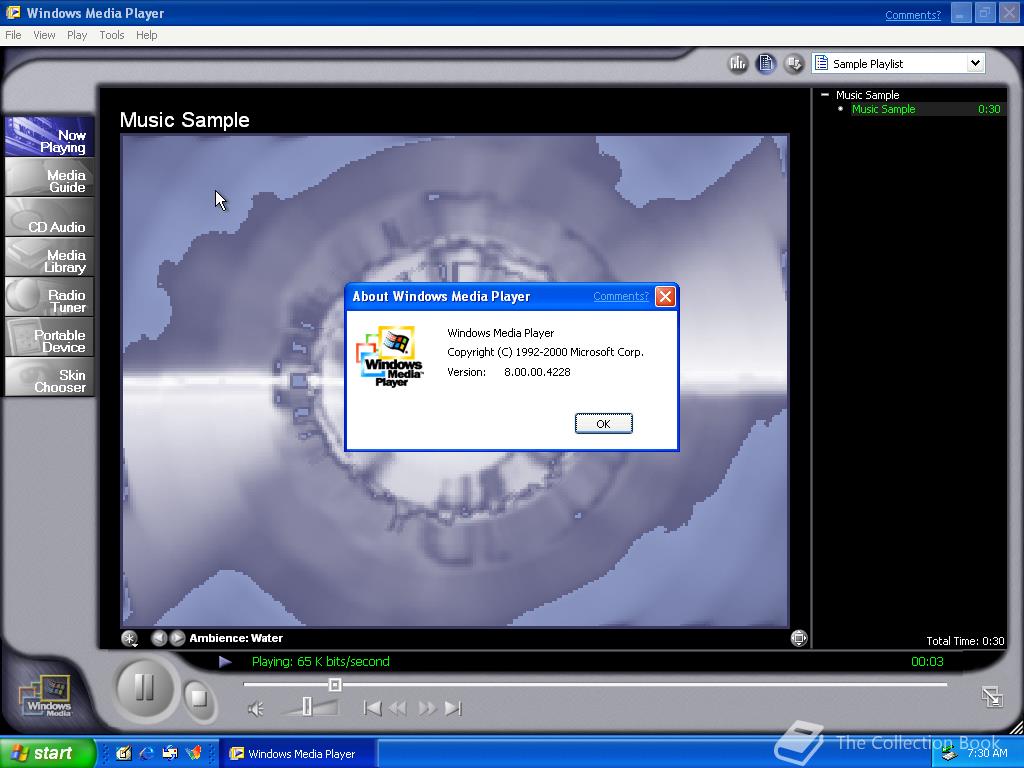Toggle the shuffle icon in top toolbar

(794, 63)
